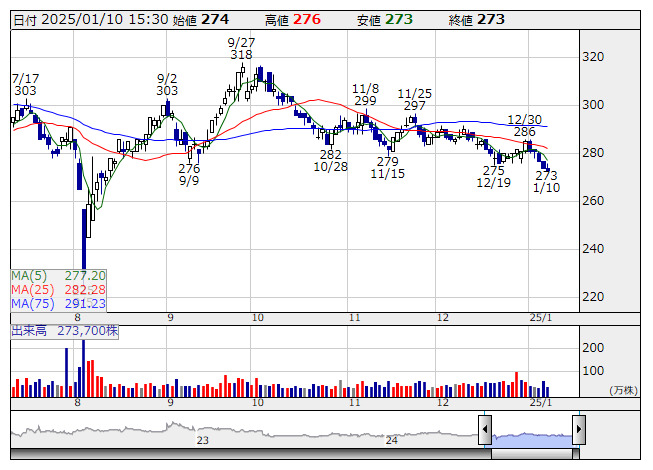Click the (万株) volume unit label
653x470 pixels.
click(x=623, y=390)
